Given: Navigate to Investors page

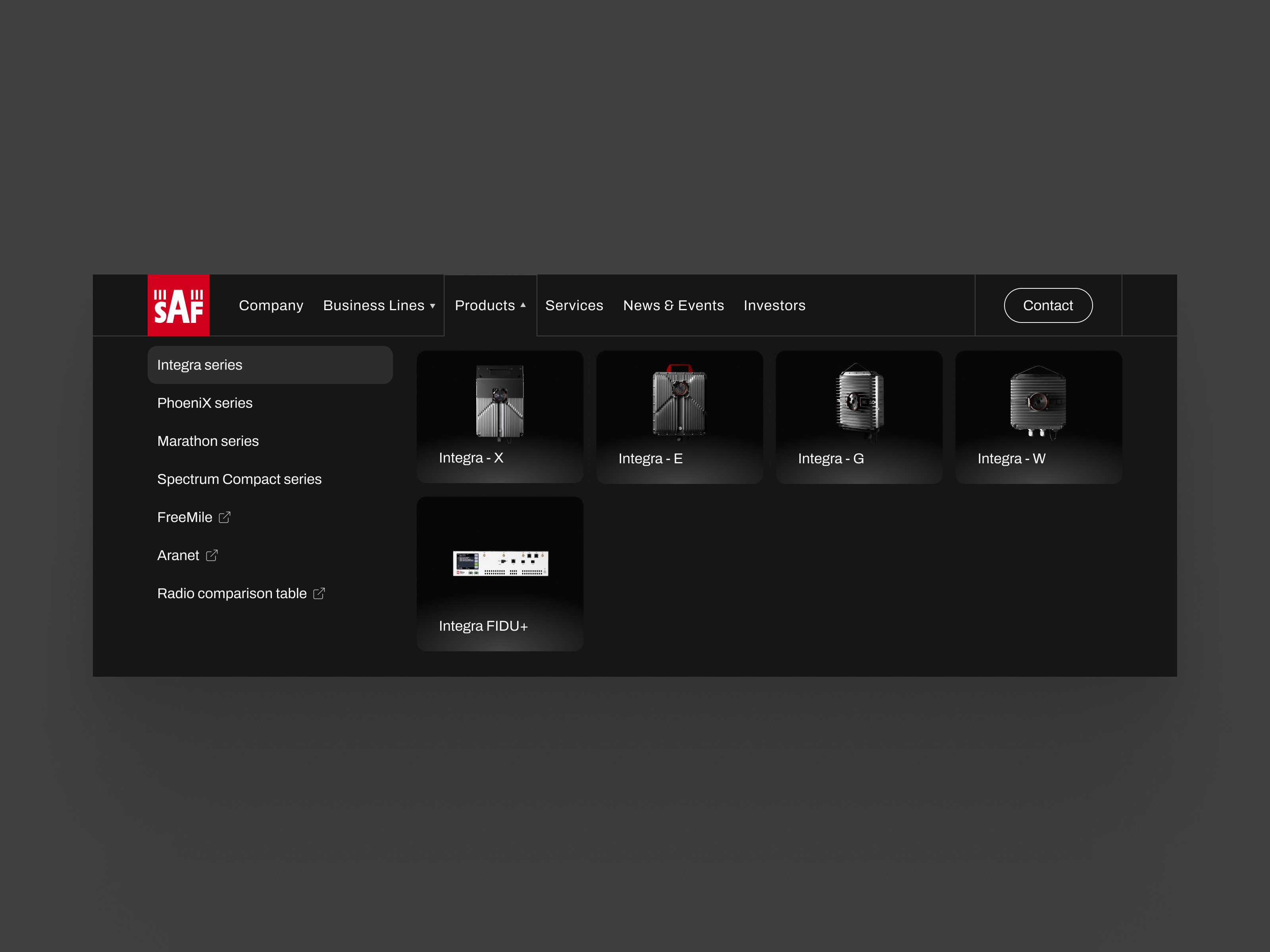Looking at the screenshot, I should click(x=774, y=305).
